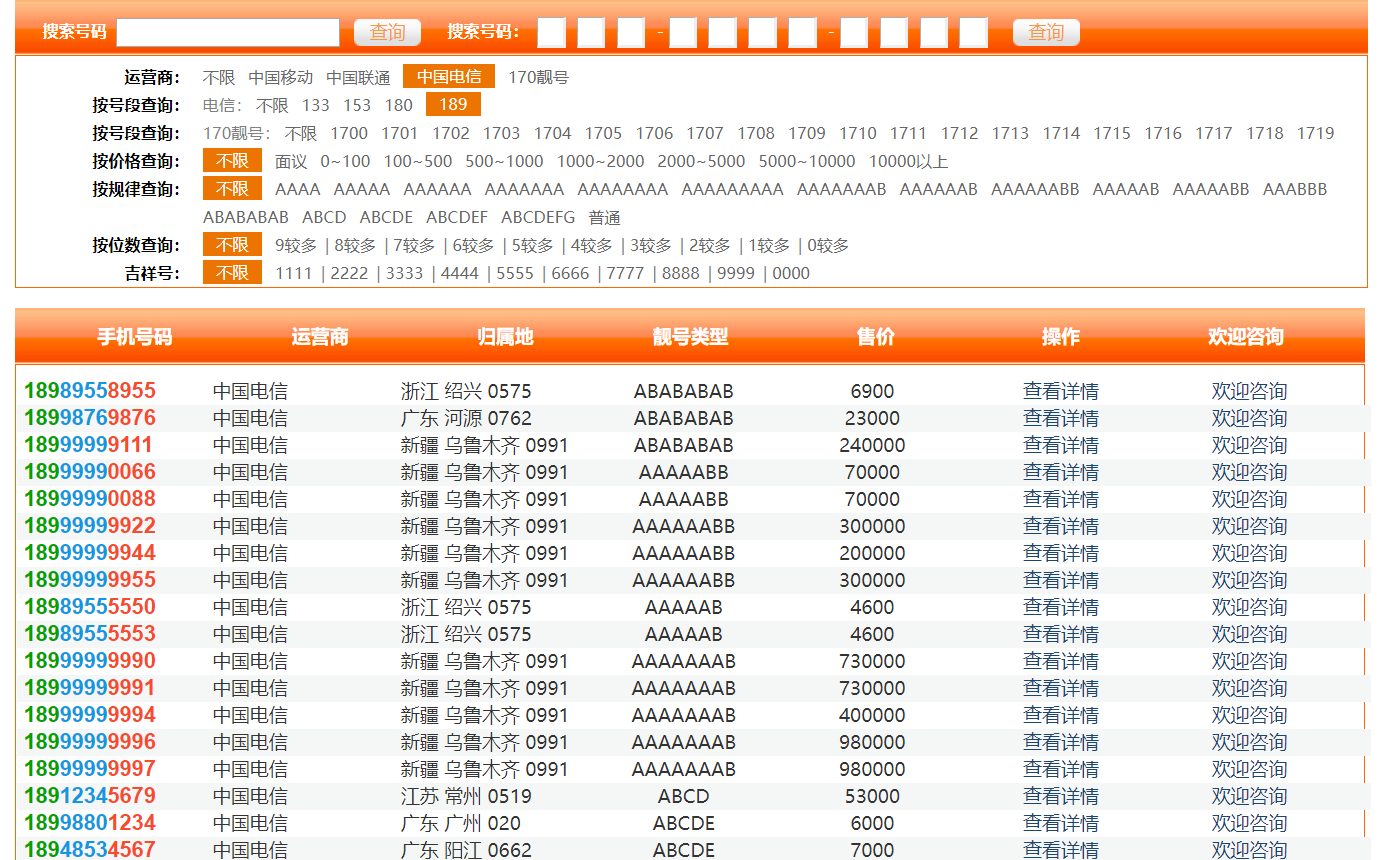The height and width of the screenshot is (860, 1380).
Task: Filter lucky number 8888
Action: (681, 273)
